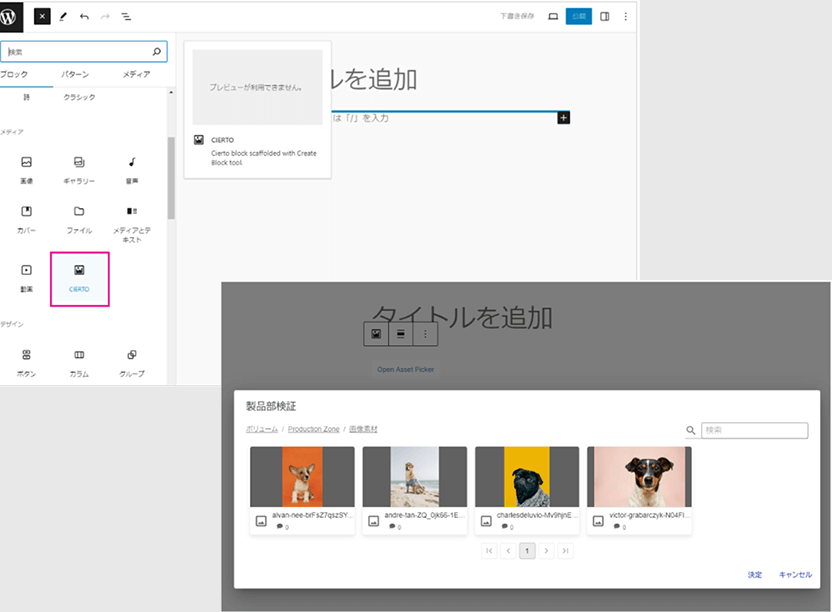This screenshot has height=612, width=832.
Task: Click the comment bubble under victor-grabarczyk
Action: click(x=617, y=527)
